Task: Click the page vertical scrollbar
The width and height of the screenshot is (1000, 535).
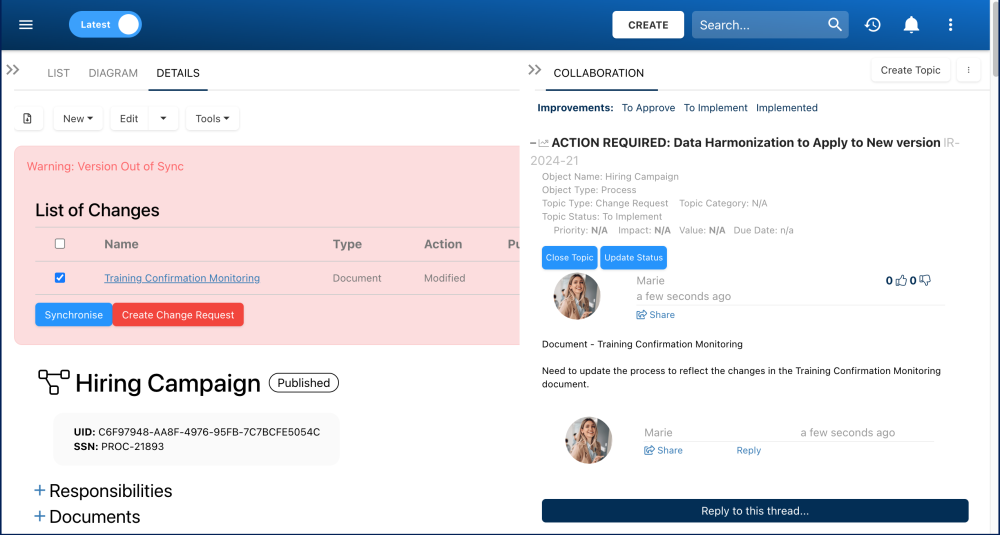Action: click(x=996, y=38)
